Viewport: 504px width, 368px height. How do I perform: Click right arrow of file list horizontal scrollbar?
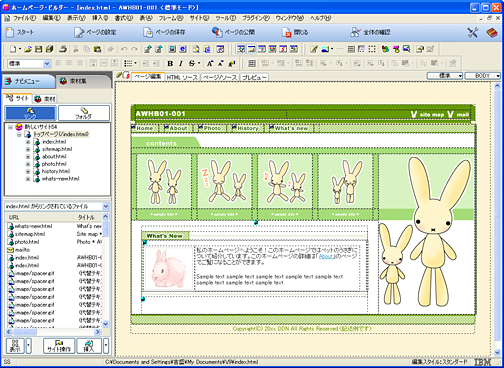[x=98, y=332]
